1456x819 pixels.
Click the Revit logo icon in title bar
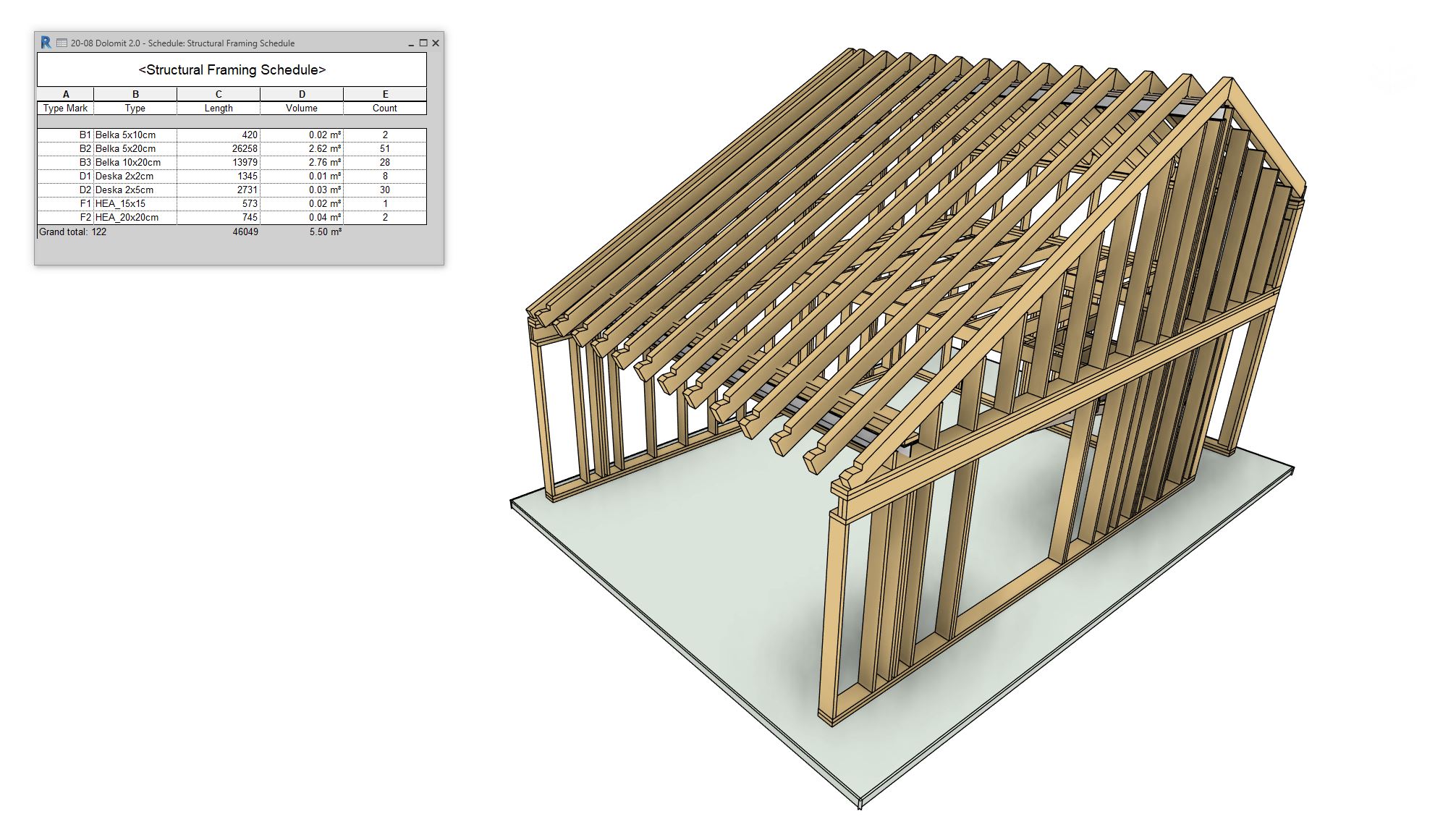pos(46,43)
